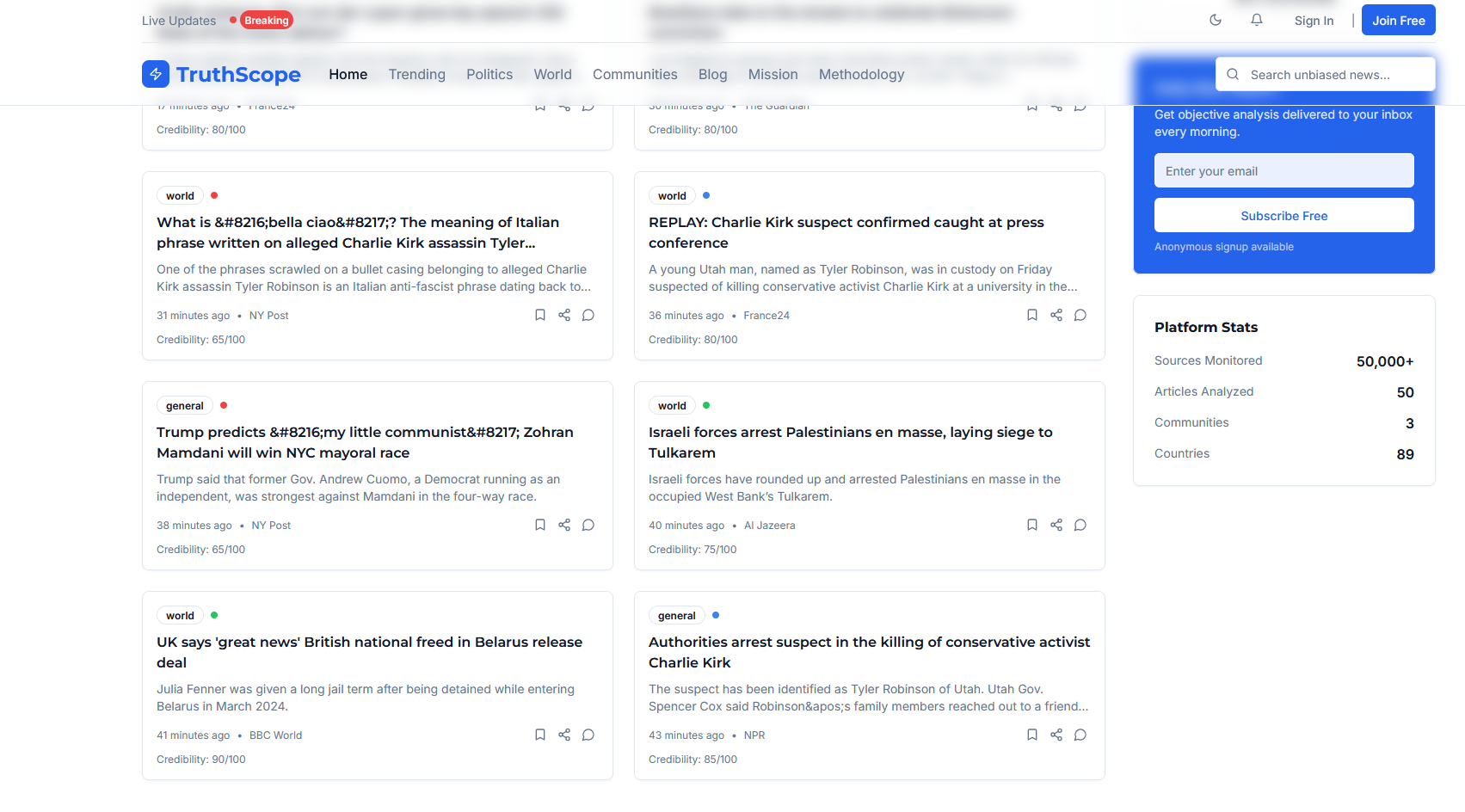The height and width of the screenshot is (812, 1465).
Task: Click 'Anonymous signup available' text
Action: [x=1224, y=246]
